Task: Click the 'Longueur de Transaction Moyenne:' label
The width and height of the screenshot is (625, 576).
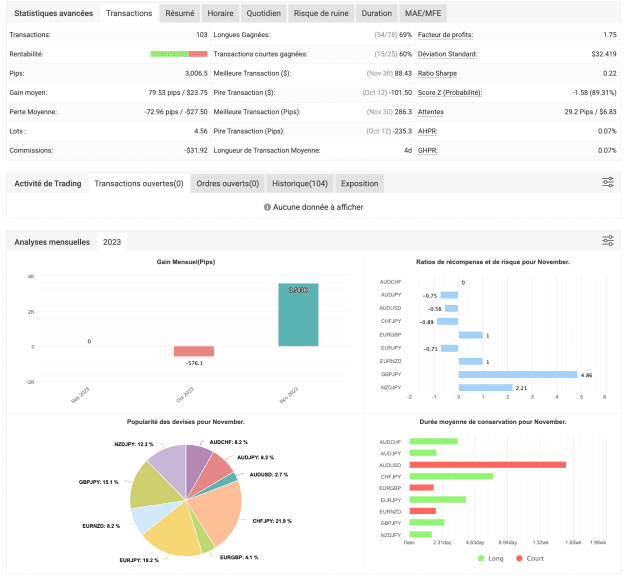Action: coord(267,151)
